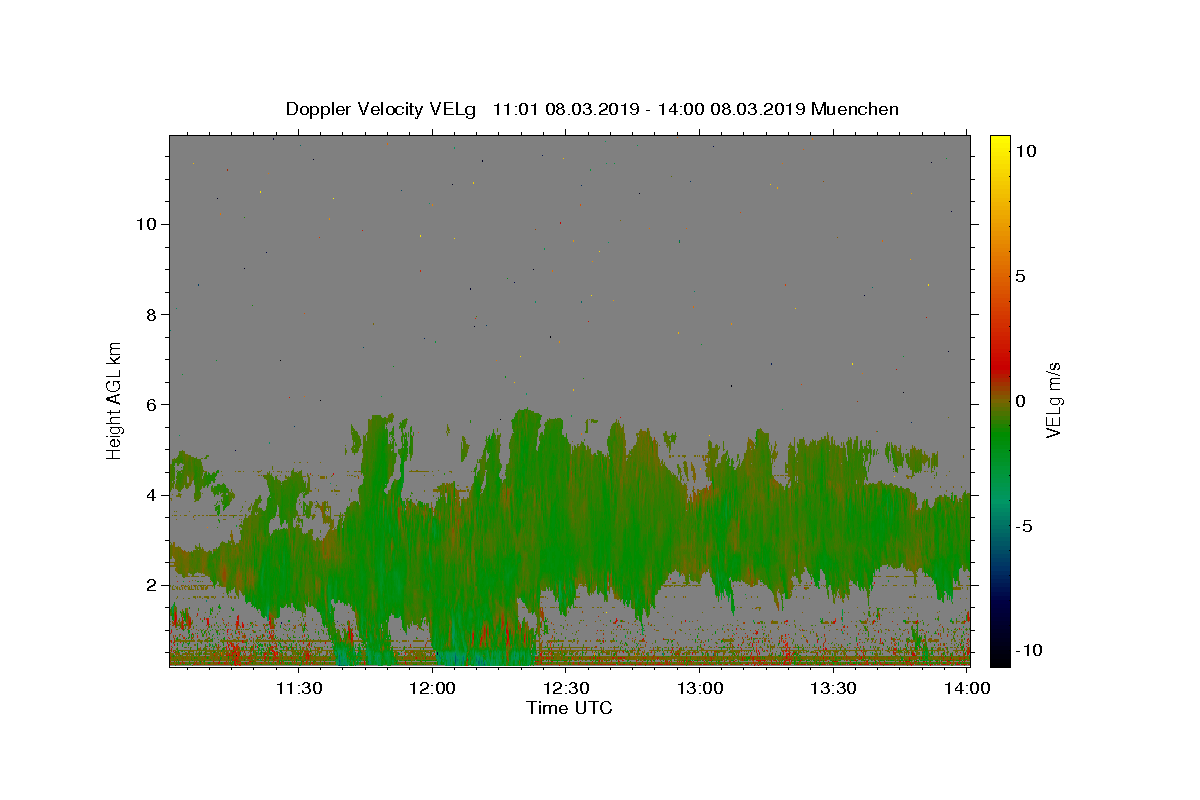Click the Time UTC axis title
Image resolution: width=1200 pixels, height=800 pixels.
tap(569, 709)
